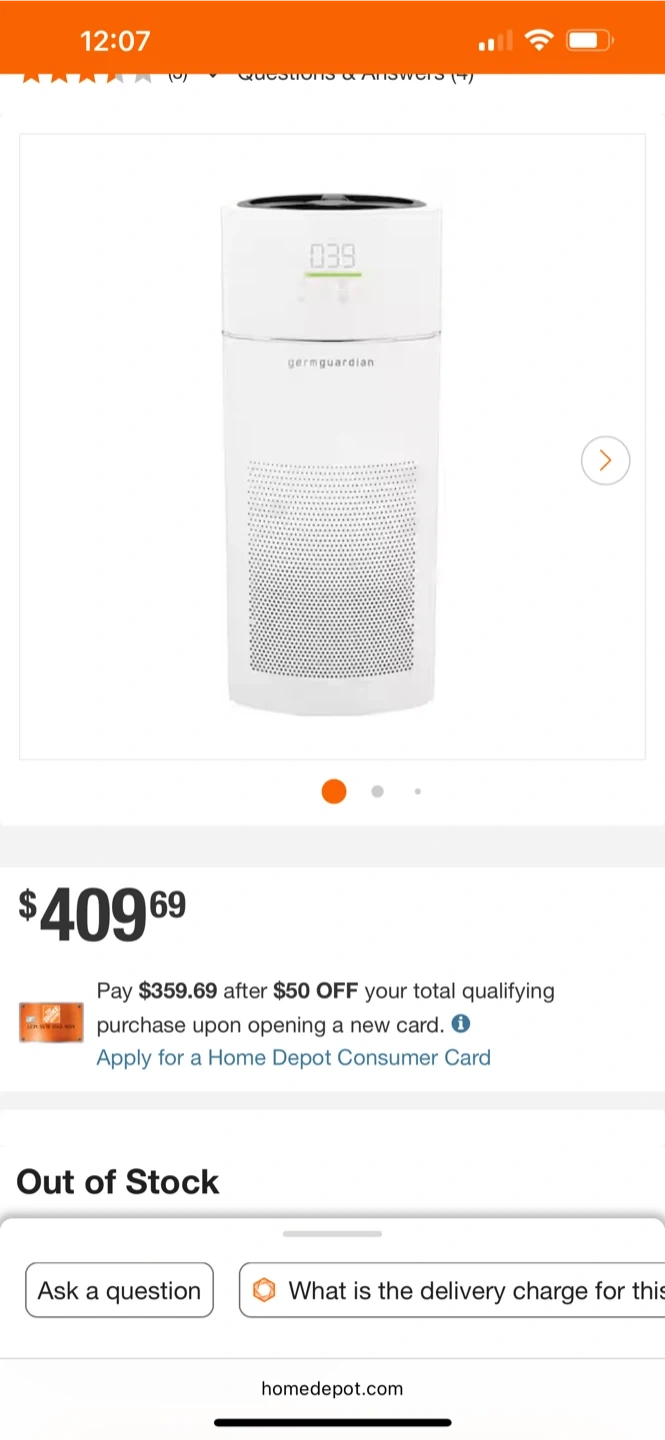Tap the bottom sheet drag handle
Image resolution: width=665 pixels, height=1440 pixels.
pos(332,1234)
